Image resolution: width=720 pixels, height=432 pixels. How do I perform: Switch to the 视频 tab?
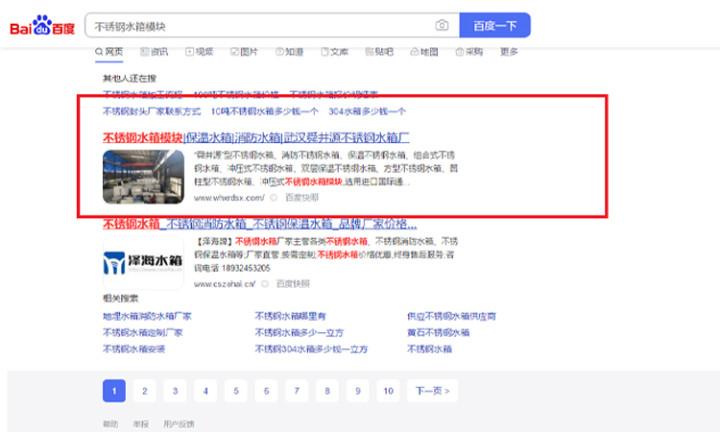tap(199, 52)
